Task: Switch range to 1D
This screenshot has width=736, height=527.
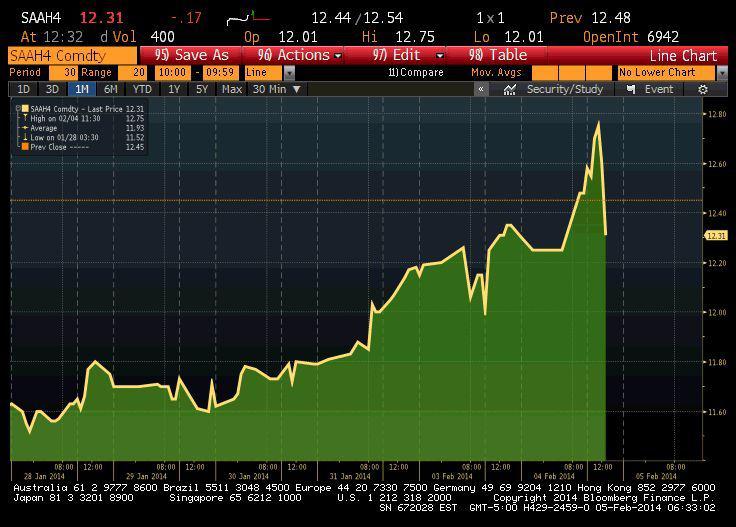Action: click(x=23, y=89)
